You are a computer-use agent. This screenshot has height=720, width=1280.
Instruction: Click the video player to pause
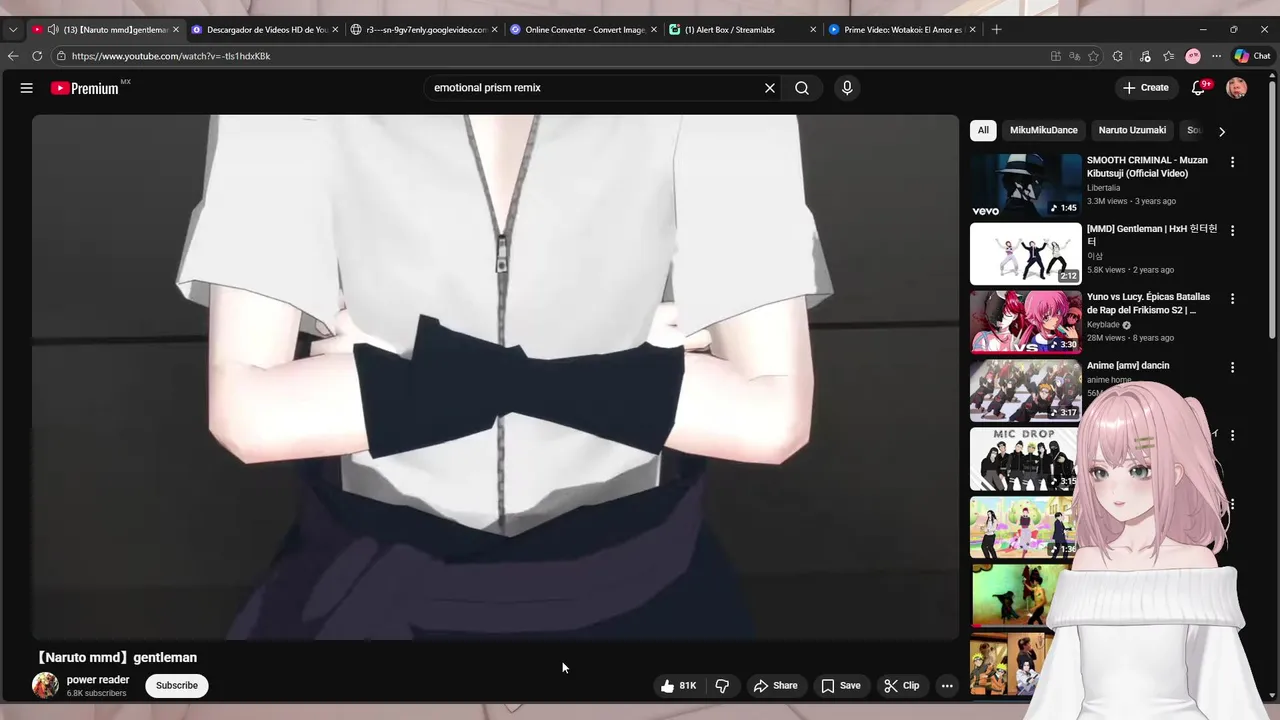(495, 377)
